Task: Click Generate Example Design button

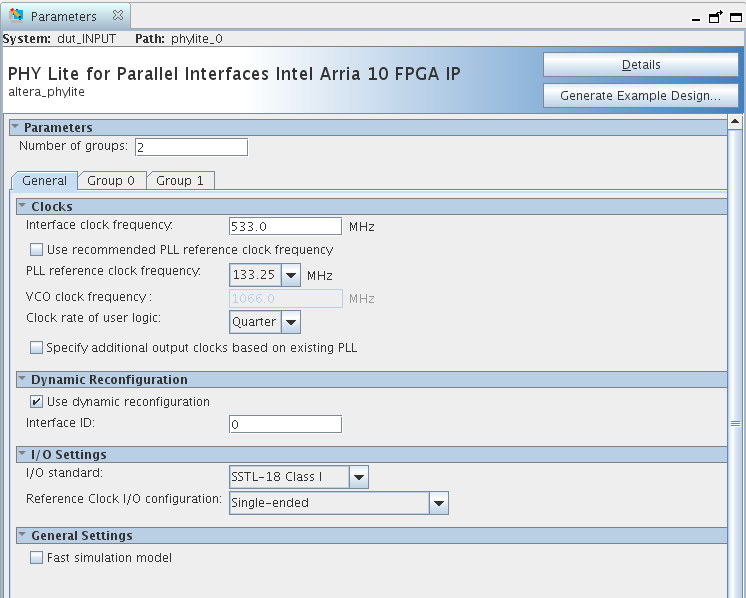Action: tap(640, 96)
